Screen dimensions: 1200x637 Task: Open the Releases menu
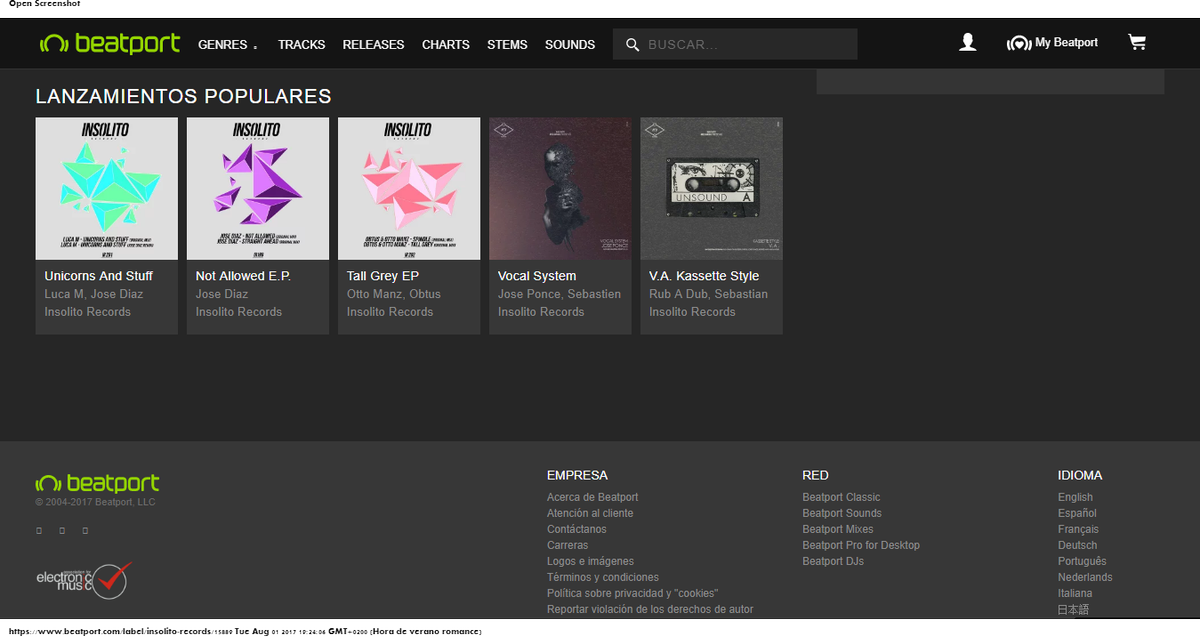click(373, 44)
